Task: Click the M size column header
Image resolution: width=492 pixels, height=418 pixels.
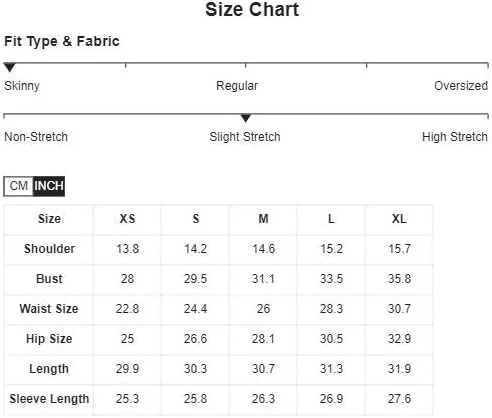Action: tap(263, 219)
